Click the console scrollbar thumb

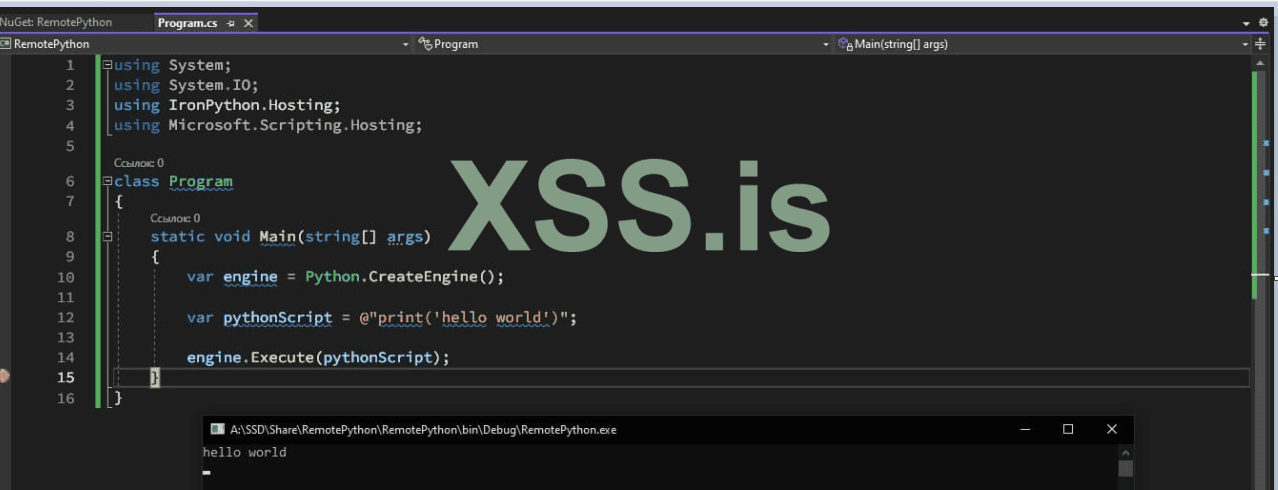coord(1126,468)
